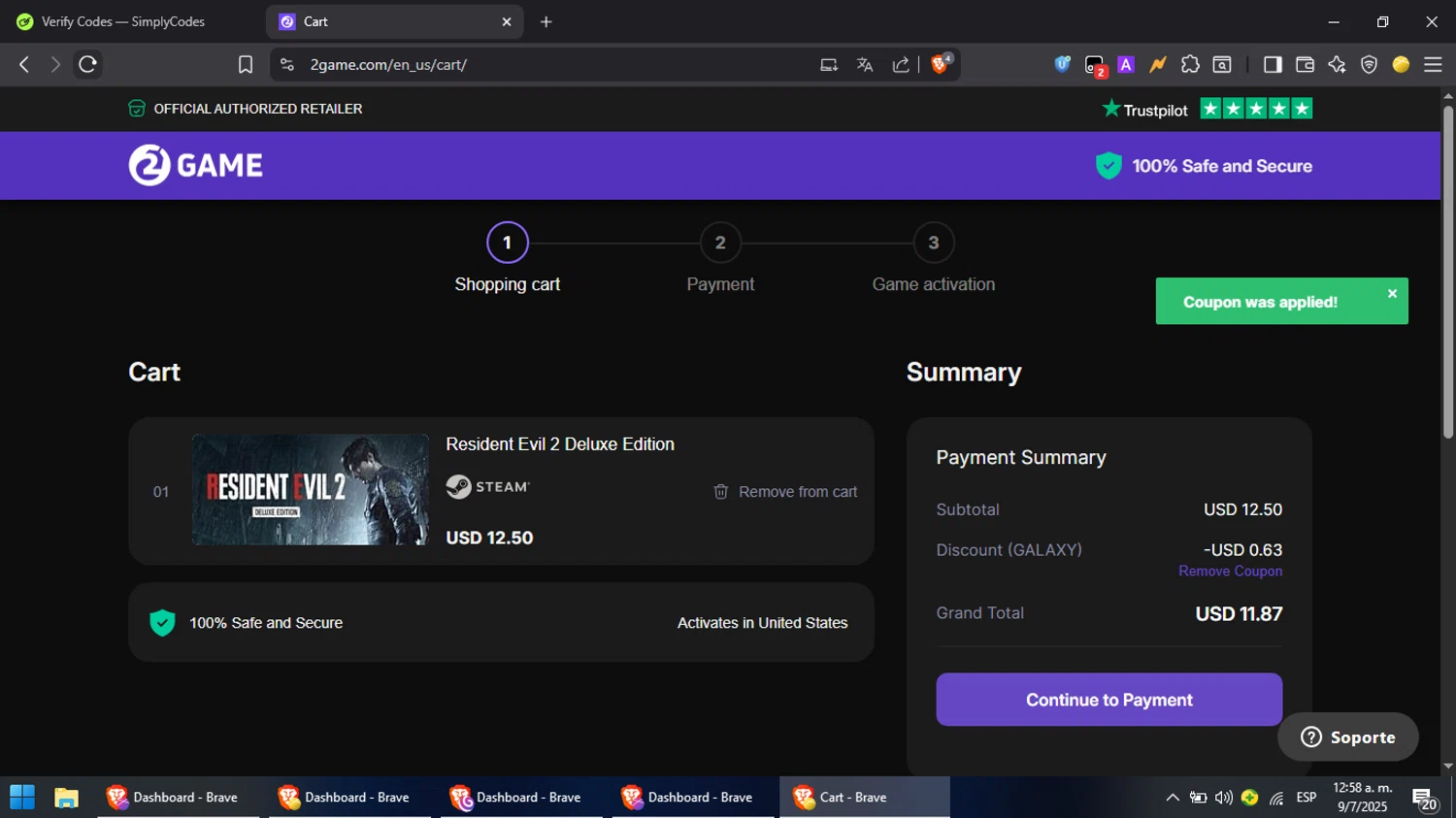
Task: Click the 2GAME logo
Action: pos(196,165)
